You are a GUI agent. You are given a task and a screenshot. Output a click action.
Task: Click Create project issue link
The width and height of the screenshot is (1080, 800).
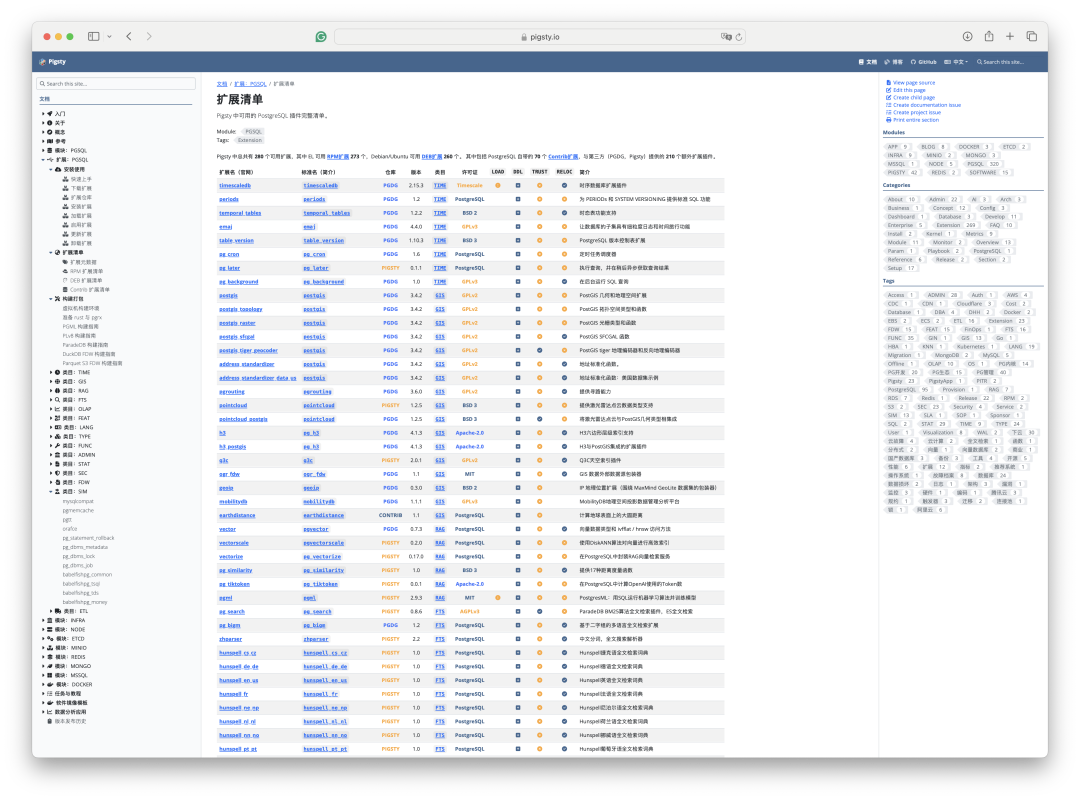(913, 112)
